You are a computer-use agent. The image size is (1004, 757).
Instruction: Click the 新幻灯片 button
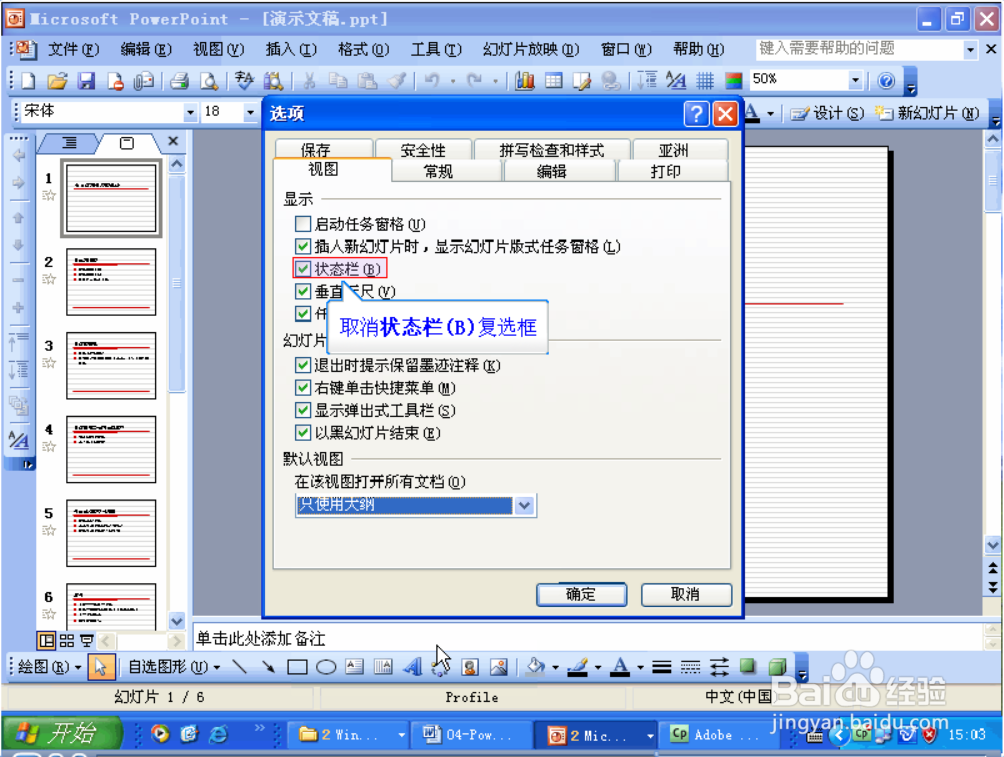tap(928, 113)
